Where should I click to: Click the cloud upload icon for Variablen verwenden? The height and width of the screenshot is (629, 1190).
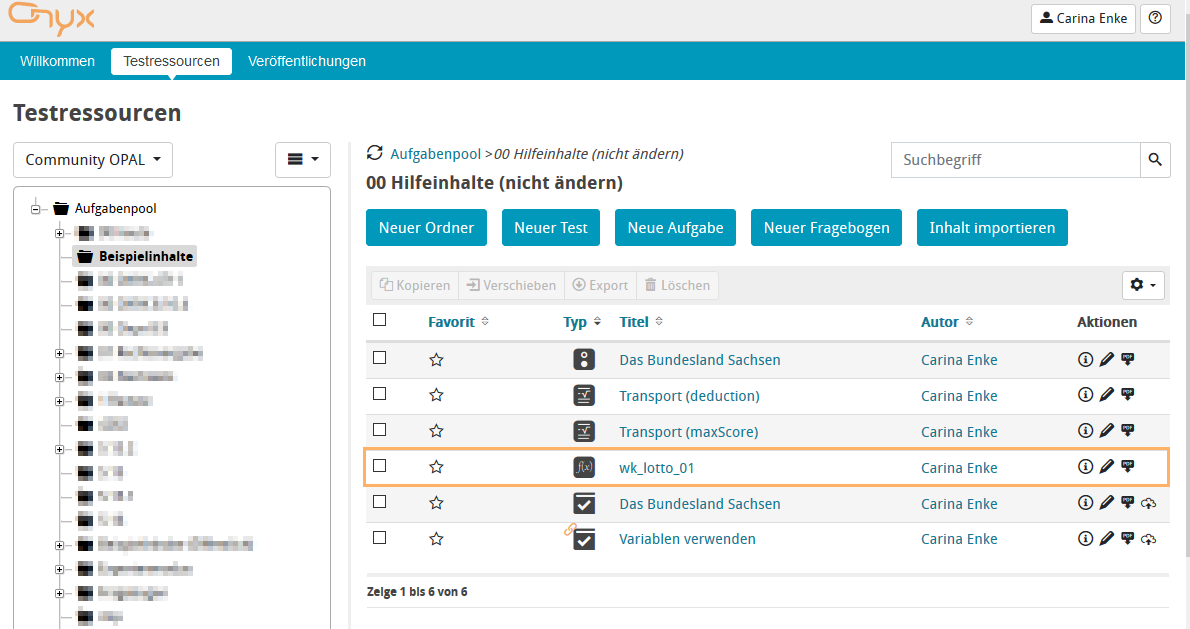point(1149,539)
